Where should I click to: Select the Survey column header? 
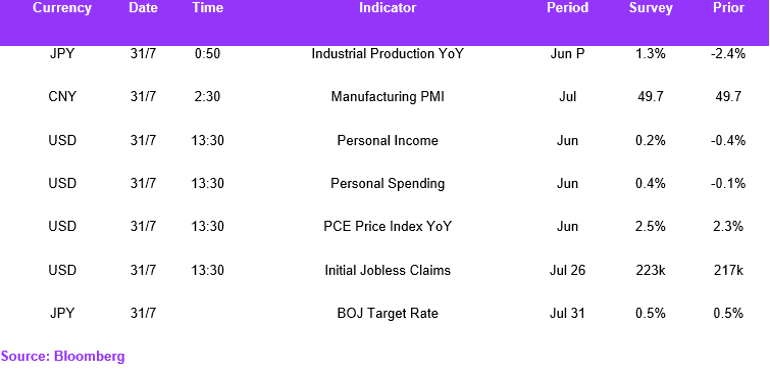tap(651, 8)
